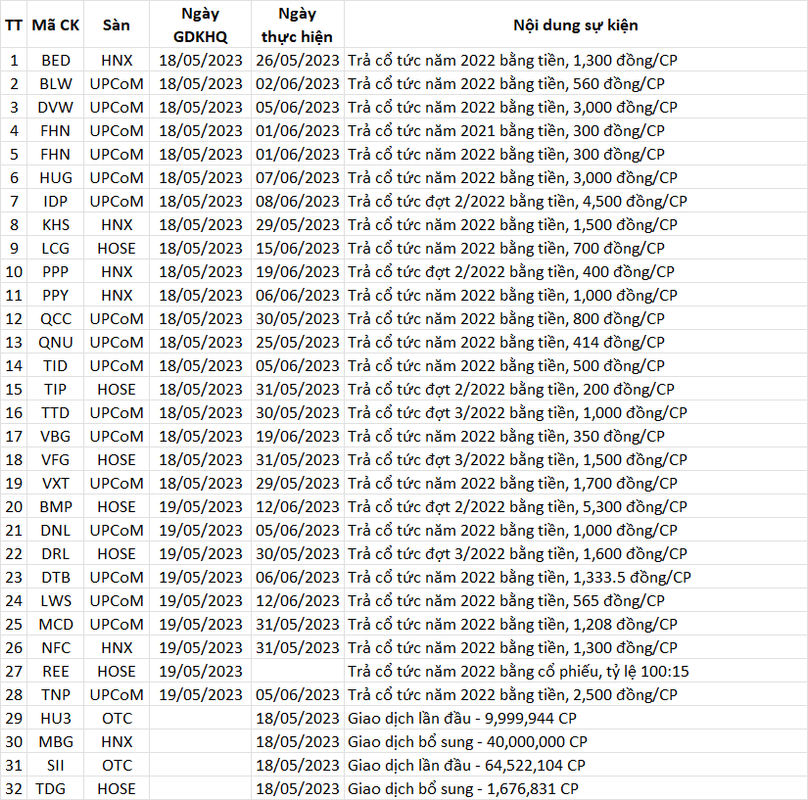Viewport: 808px width, 800px height.
Task: Click the 02/06/2023 payment date for BLW
Action: (297, 84)
